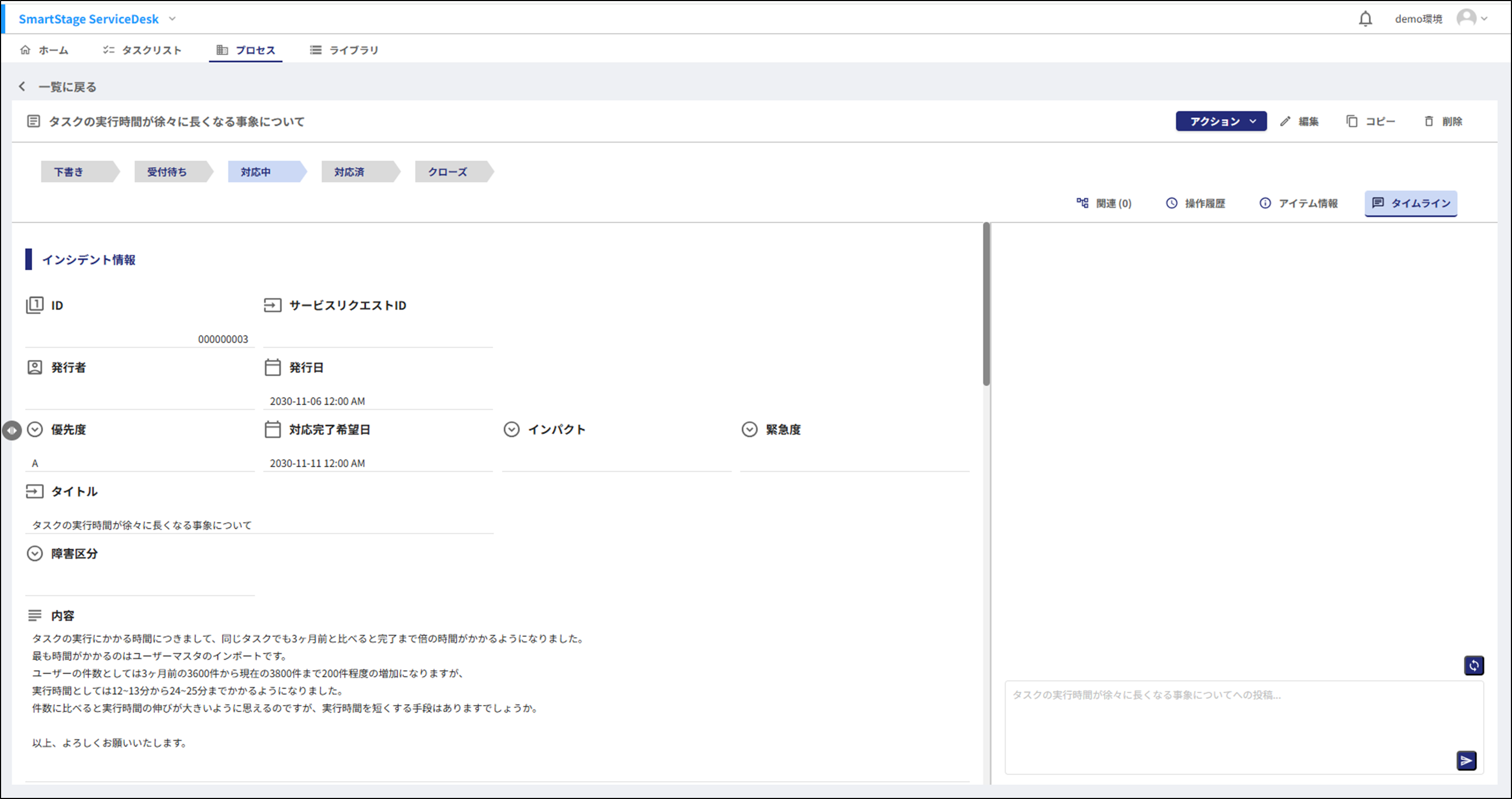
Task: Click the インシデント情報 section heading
Action: [88, 260]
